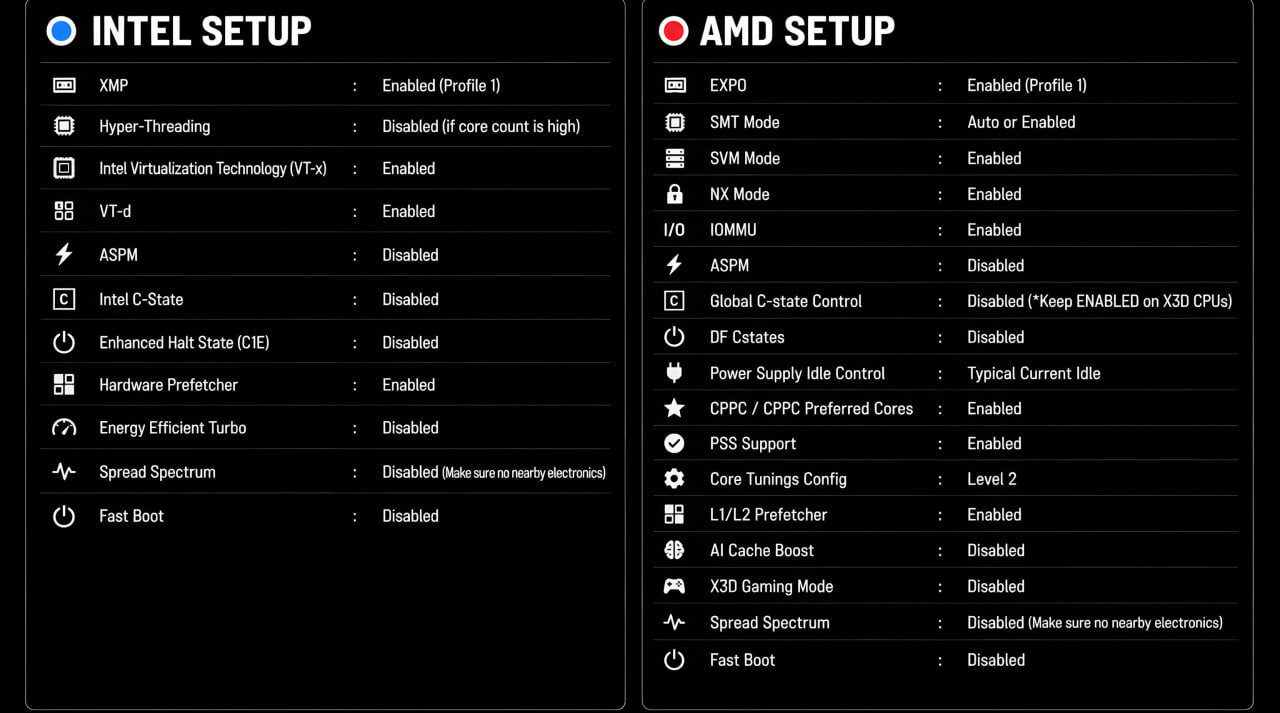The image size is (1280, 713).
Task: Select the Global C-state Control row
Action: point(946,301)
